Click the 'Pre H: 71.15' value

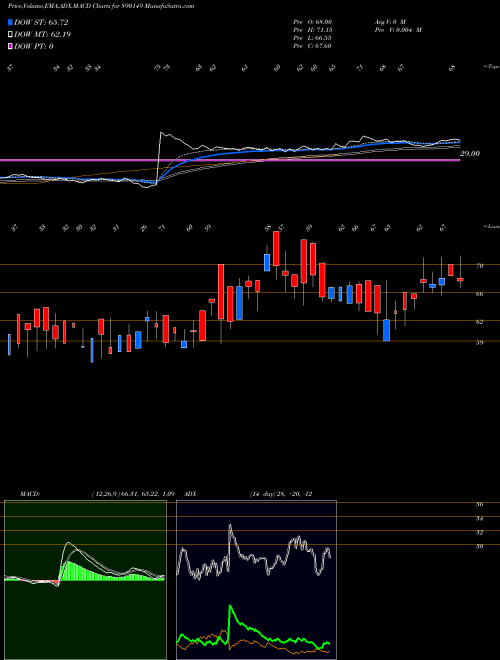click(313, 30)
